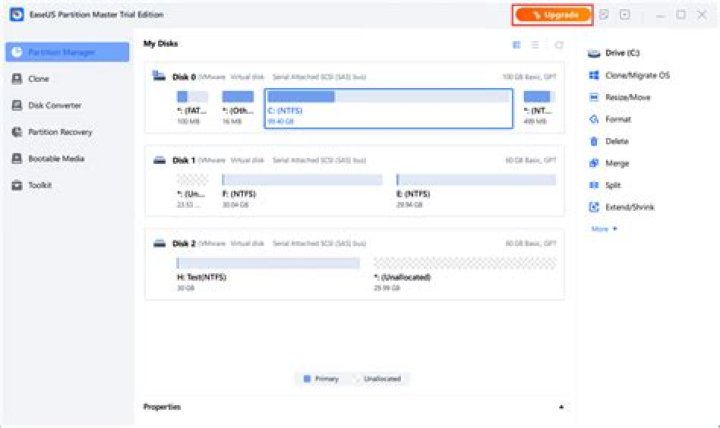This screenshot has width=720, height=428.
Task: Switch to grid view of disks
Action: point(517,45)
